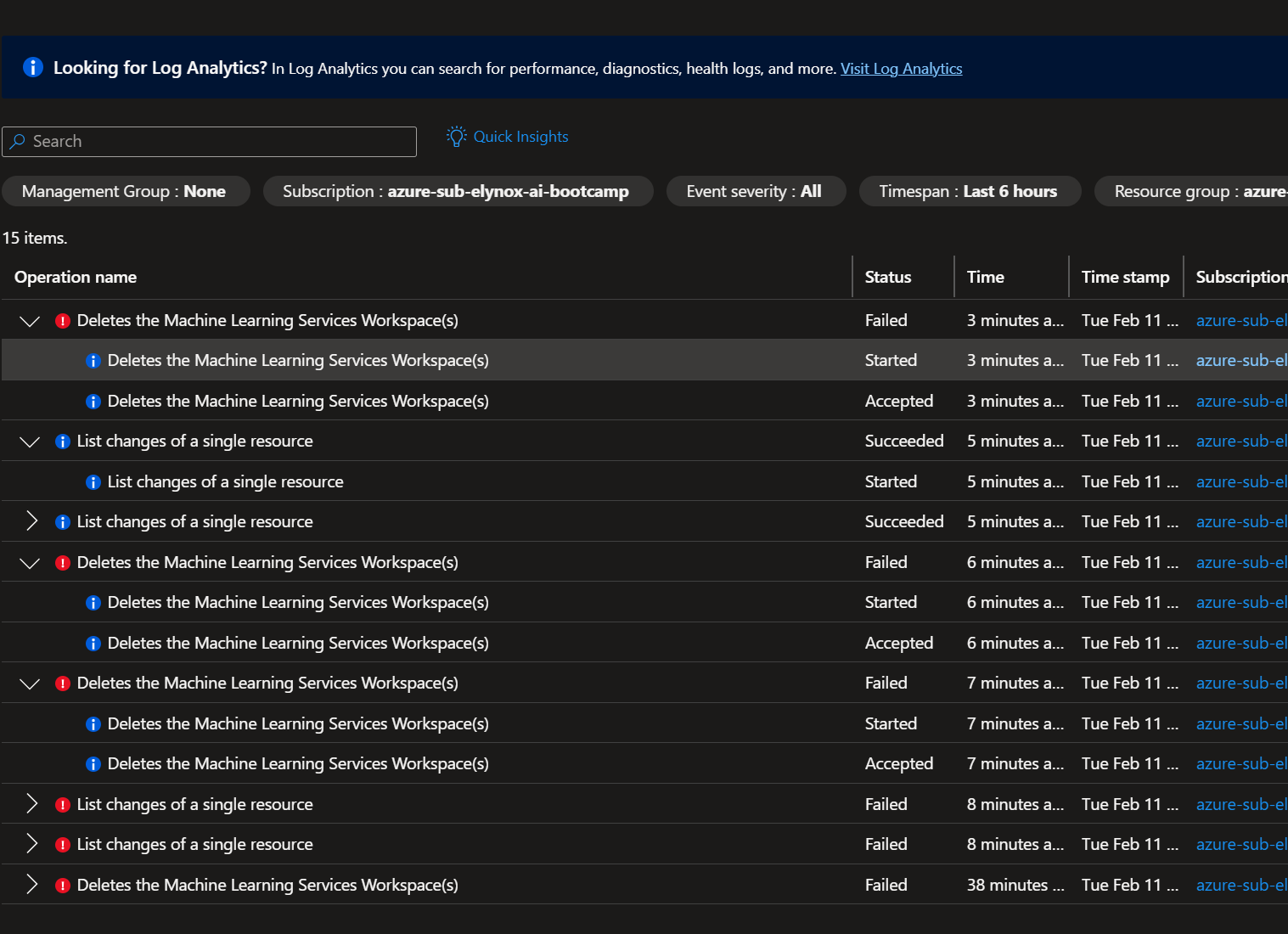Select the Started delete row from 7 minutes ago
Screen dimensions: 1288x934
click(x=644, y=723)
